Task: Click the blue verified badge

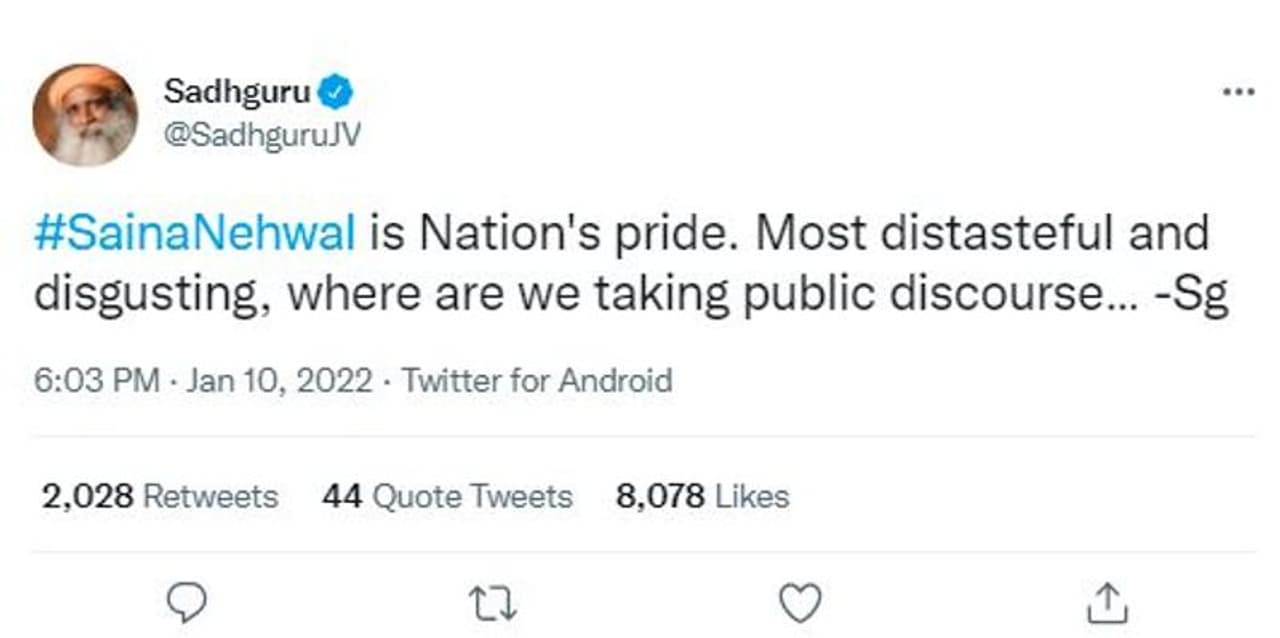Action: [x=335, y=94]
